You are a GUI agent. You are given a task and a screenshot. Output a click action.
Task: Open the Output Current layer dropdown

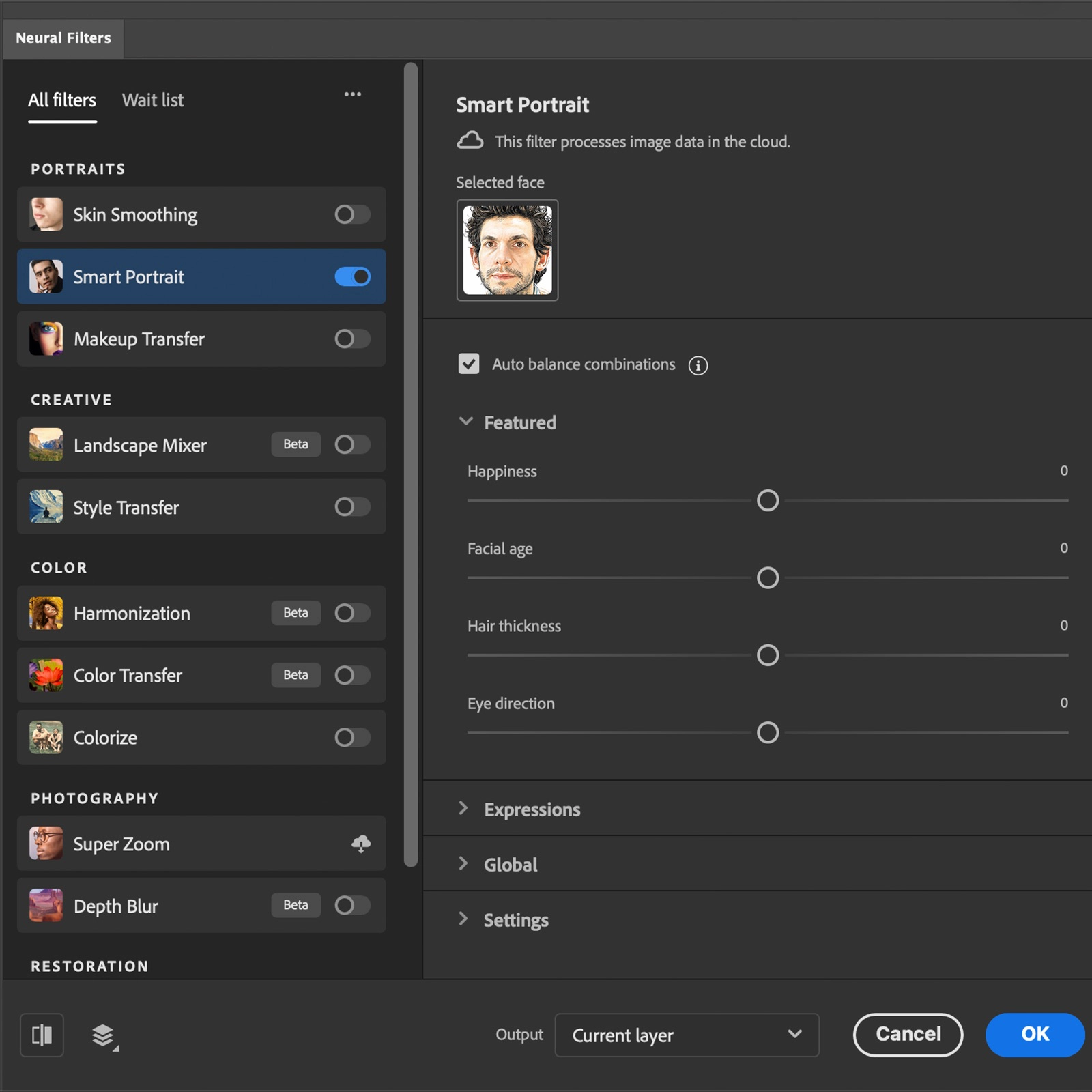pyautogui.click(x=687, y=1035)
